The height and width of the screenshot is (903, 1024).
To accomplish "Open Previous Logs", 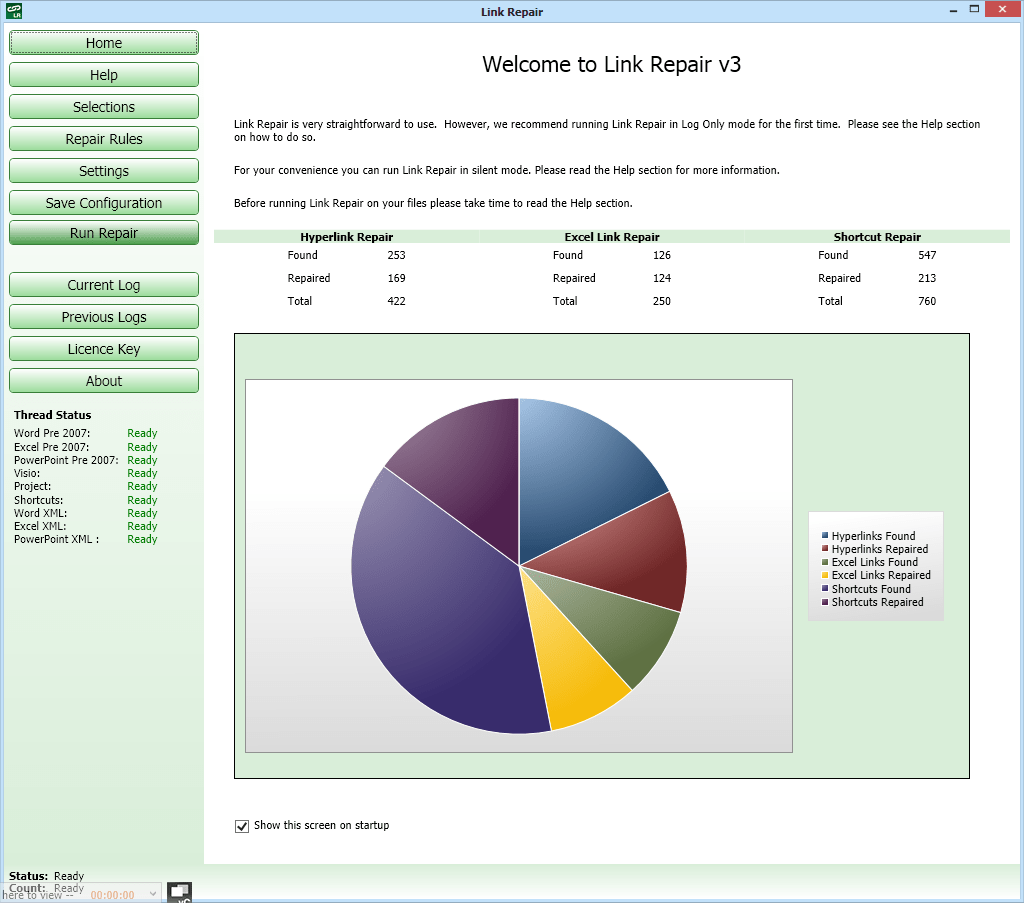I will point(104,317).
